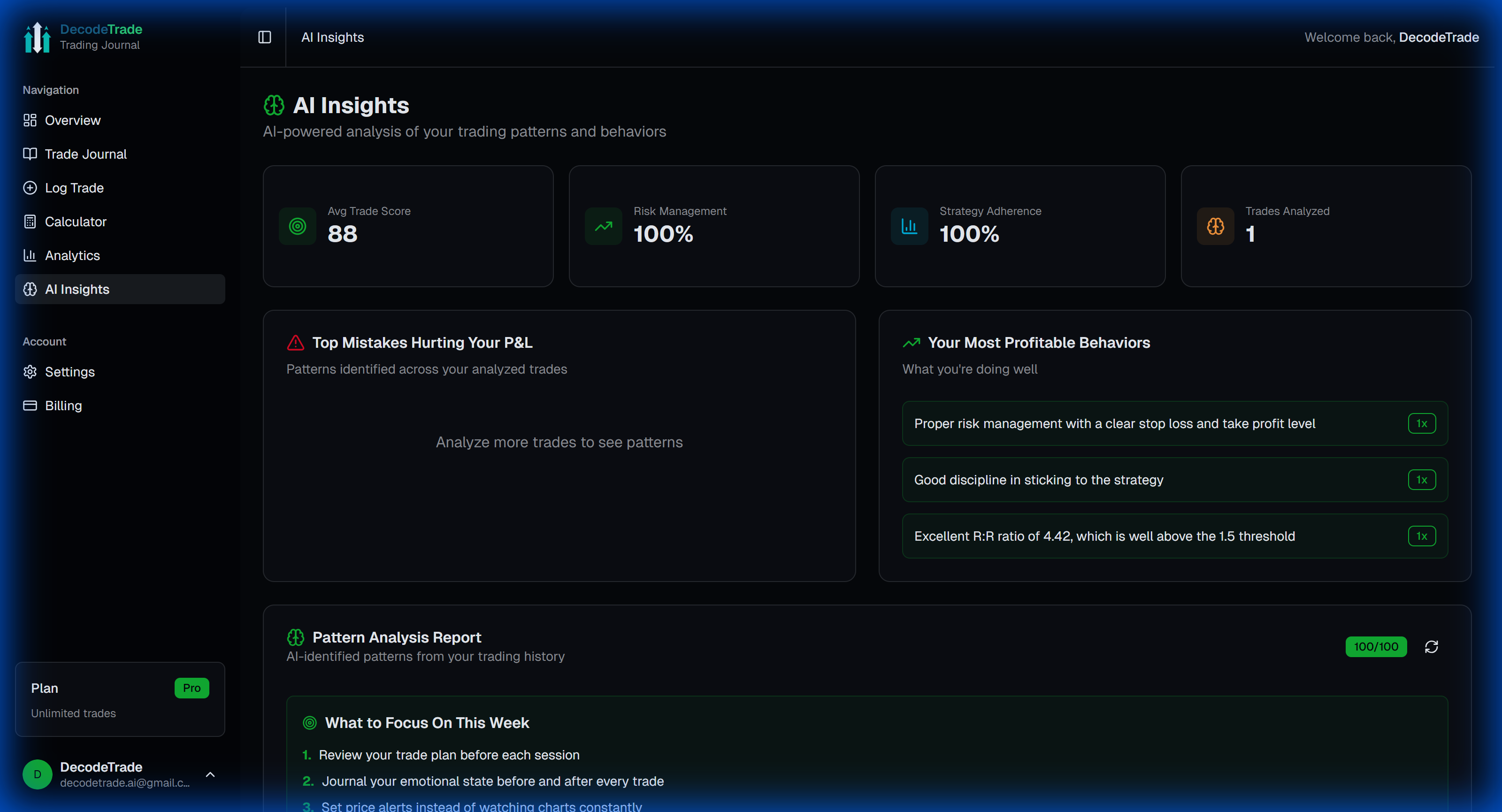Click the DecodeTrade logo icon

[x=38, y=37]
